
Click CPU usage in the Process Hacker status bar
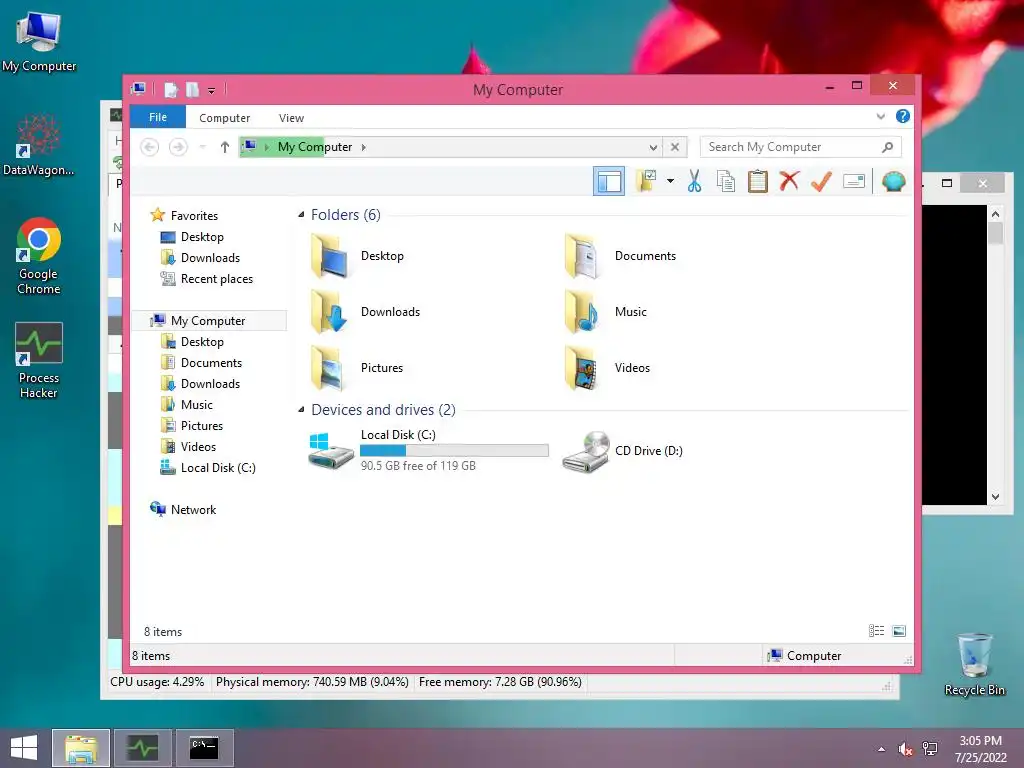(157, 682)
